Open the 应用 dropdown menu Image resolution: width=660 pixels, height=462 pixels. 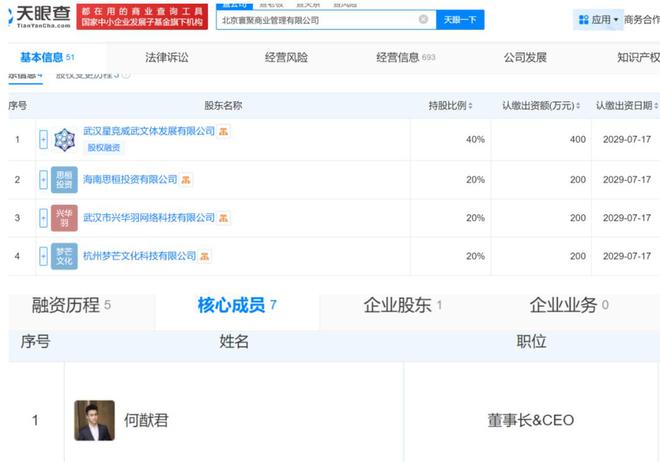[x=605, y=19]
